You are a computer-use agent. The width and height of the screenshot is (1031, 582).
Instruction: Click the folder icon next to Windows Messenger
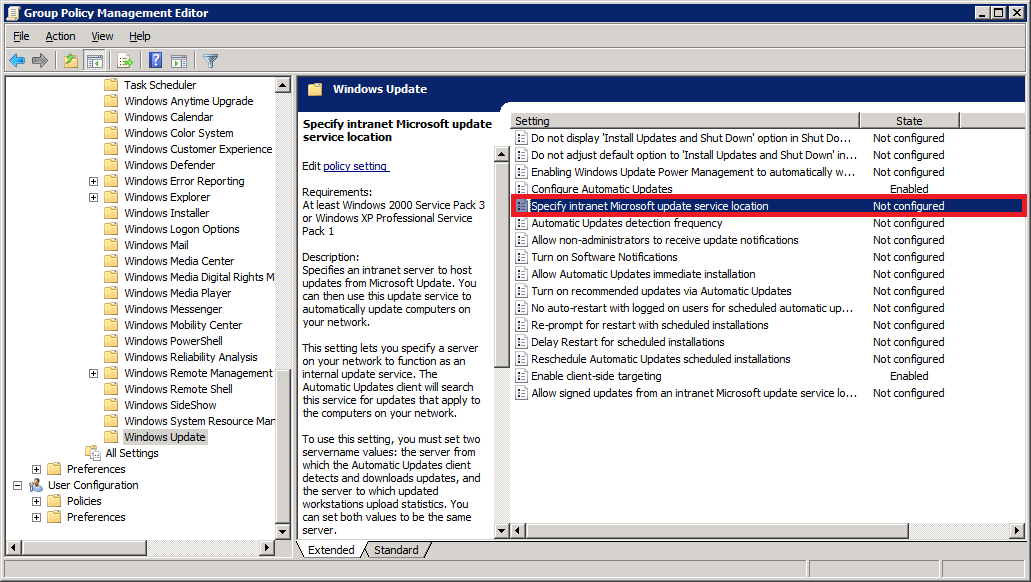point(111,309)
